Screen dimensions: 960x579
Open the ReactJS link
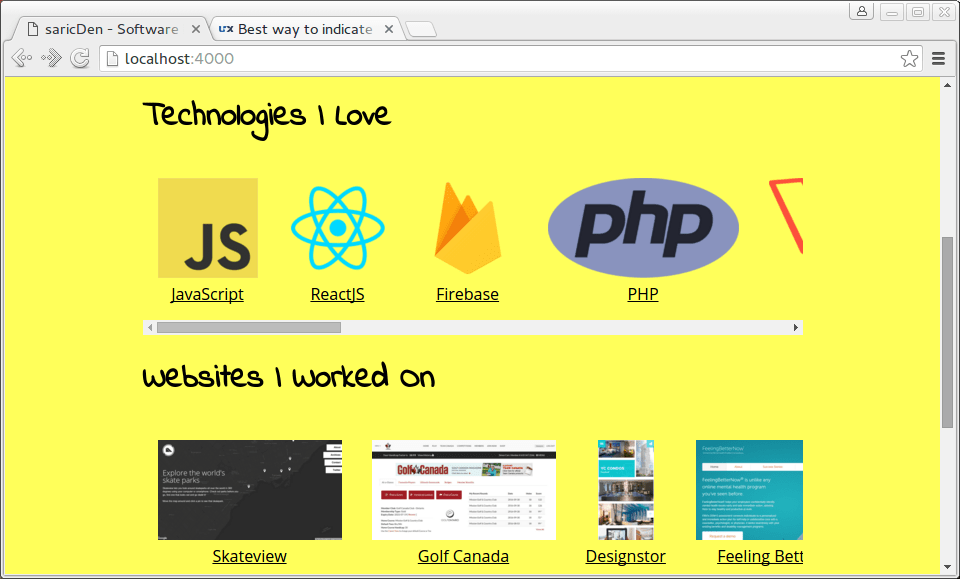337,294
